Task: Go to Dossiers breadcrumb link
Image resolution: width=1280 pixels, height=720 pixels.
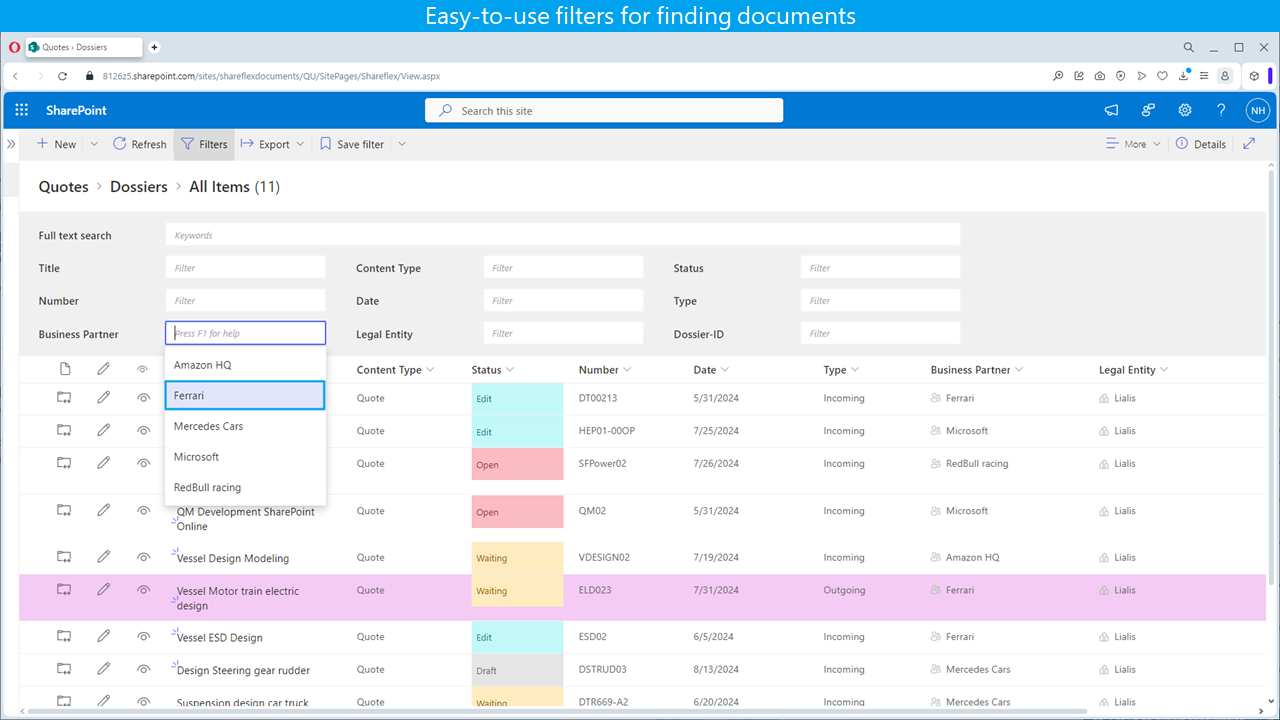Action: click(139, 187)
